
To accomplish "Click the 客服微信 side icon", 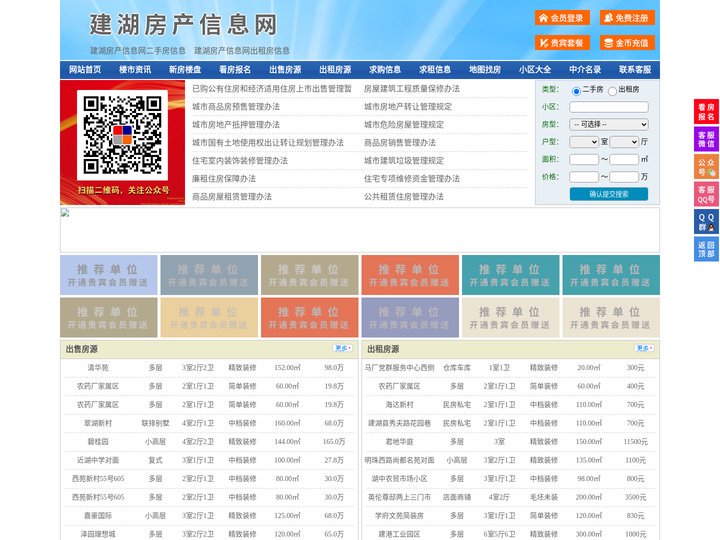I will [x=706, y=139].
